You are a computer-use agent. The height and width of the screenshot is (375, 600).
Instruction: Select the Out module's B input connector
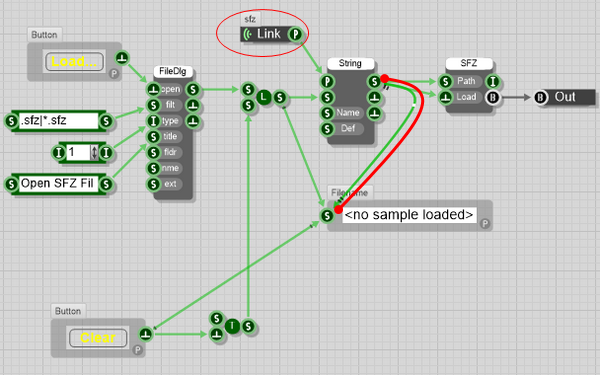(540, 97)
